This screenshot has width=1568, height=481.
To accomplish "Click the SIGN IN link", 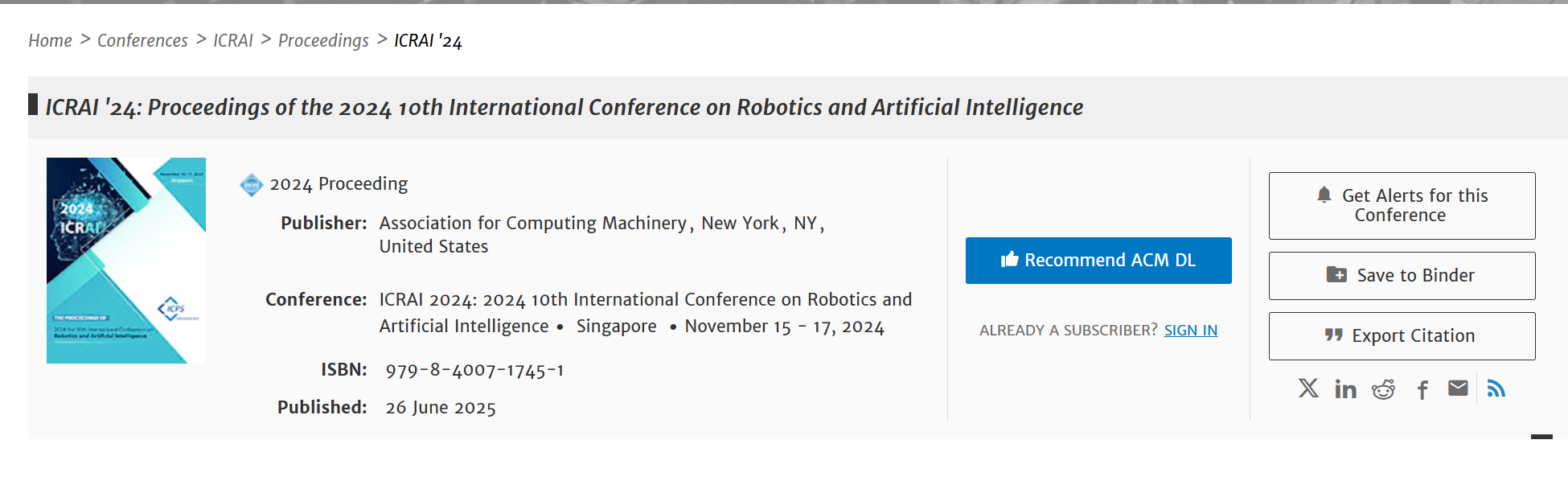I will 1190,331.
